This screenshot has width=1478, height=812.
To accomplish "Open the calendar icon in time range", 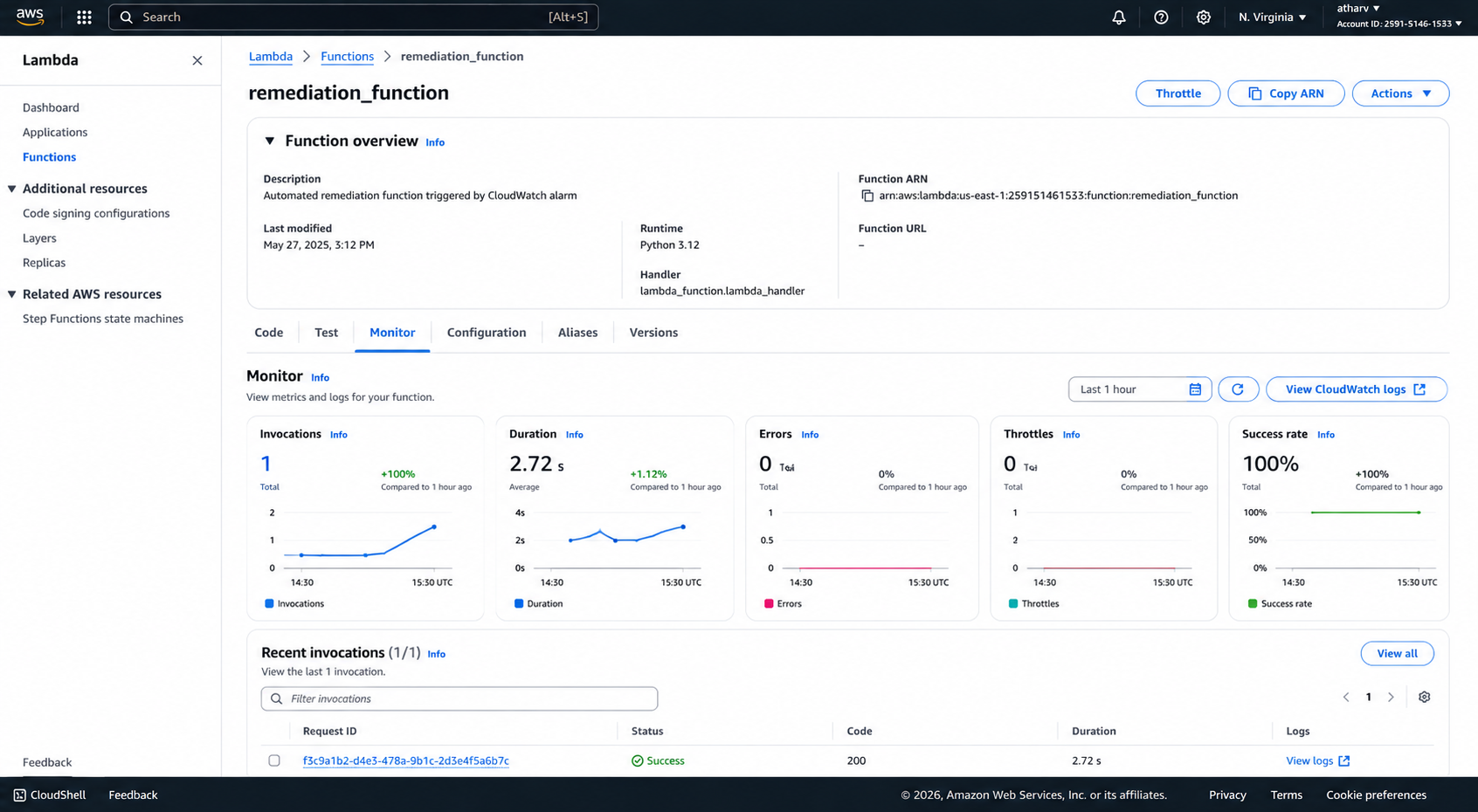I will tap(1195, 389).
